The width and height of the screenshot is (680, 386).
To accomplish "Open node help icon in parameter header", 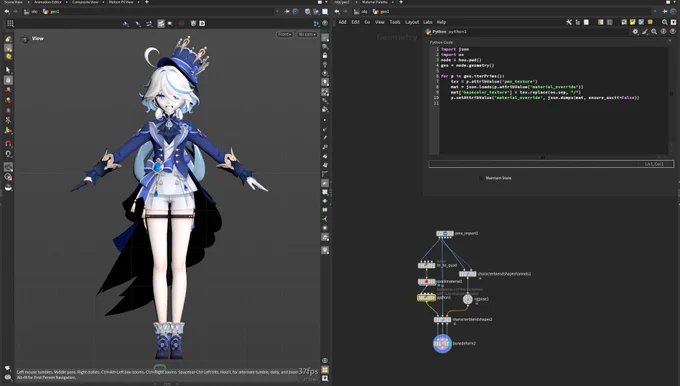I will point(673,32).
